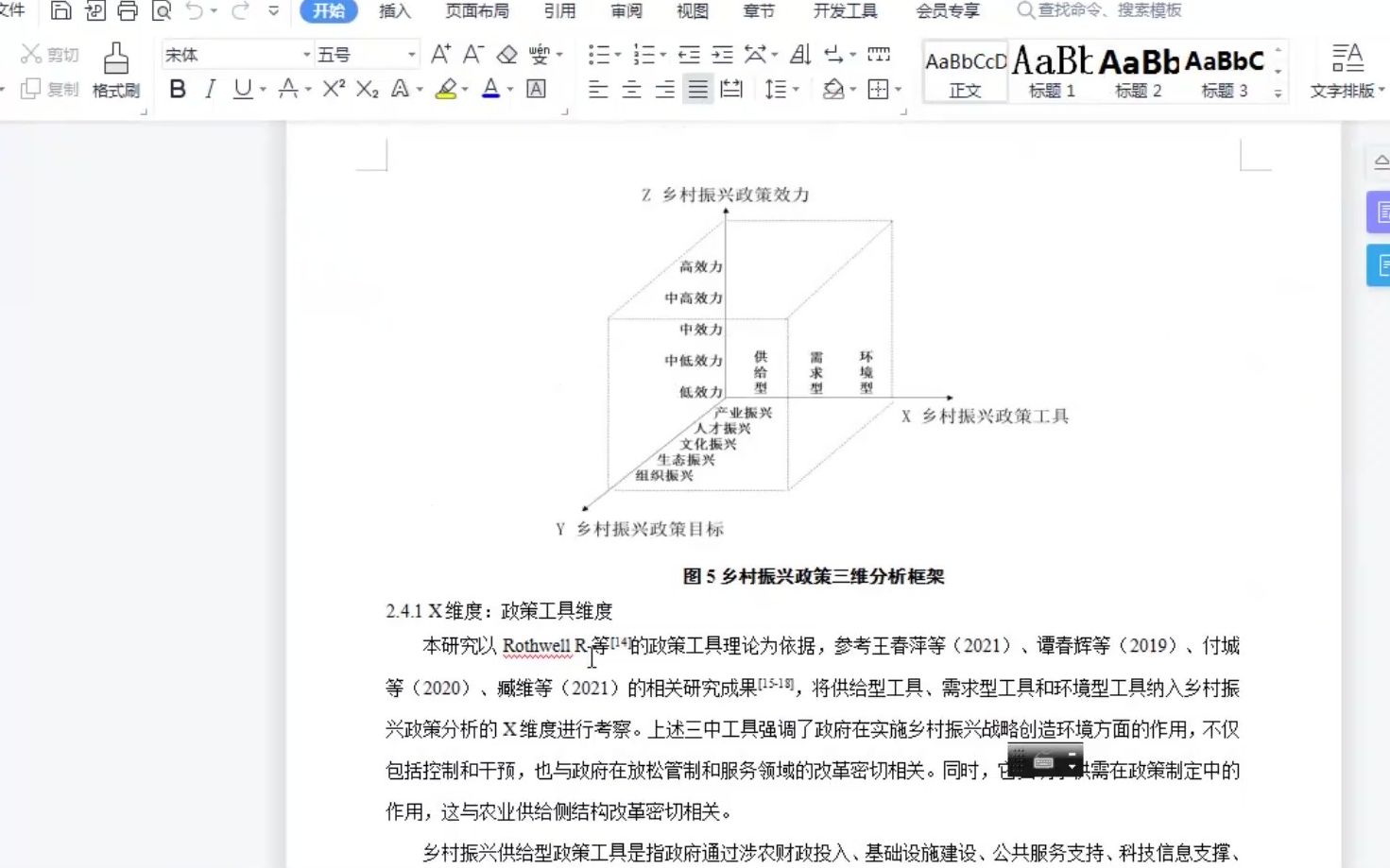Switch to the 审阅 (Review) tab
Viewport: 1390px width, 868px height.
tap(626, 11)
